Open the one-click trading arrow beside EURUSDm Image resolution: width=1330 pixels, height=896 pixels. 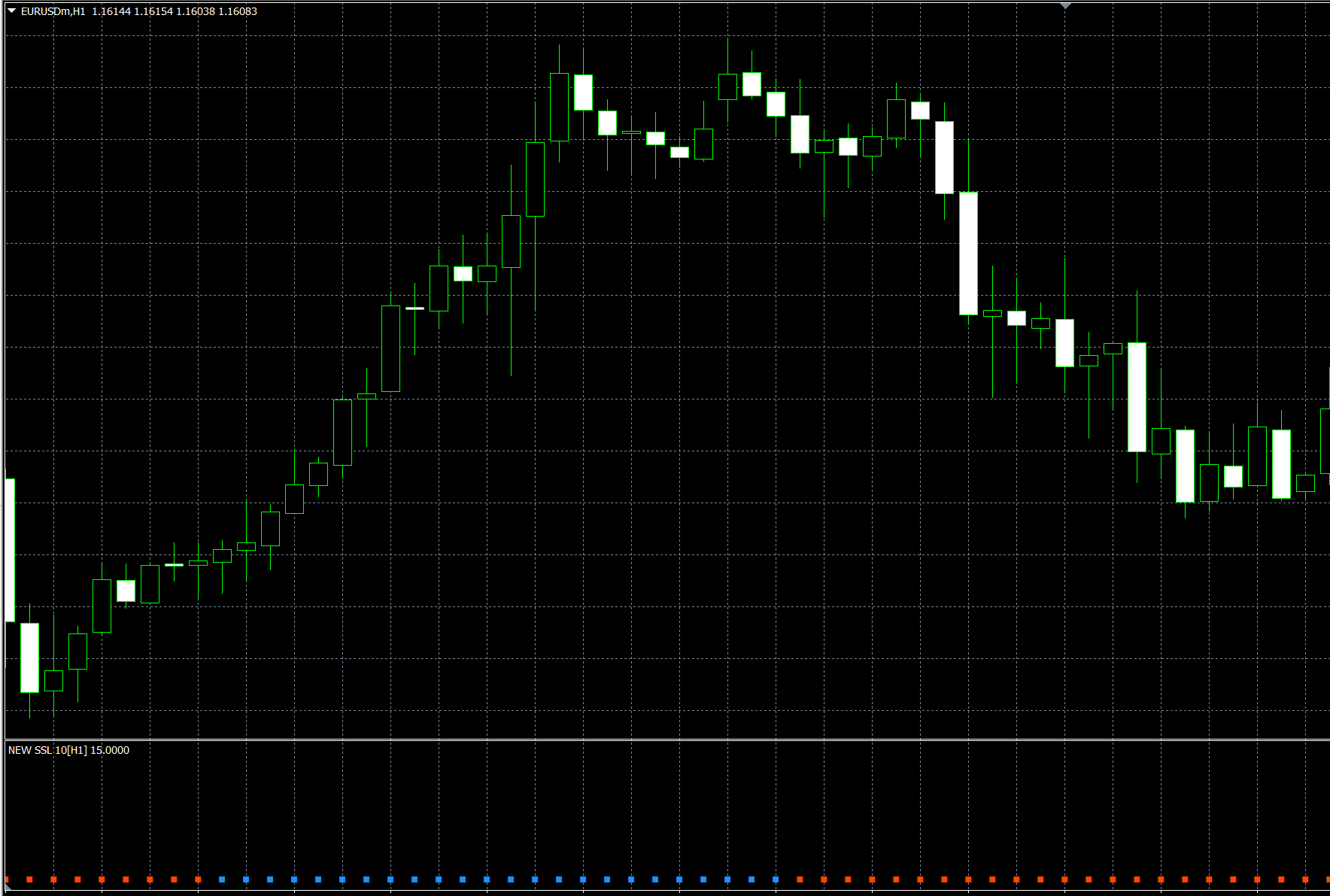pos(12,11)
